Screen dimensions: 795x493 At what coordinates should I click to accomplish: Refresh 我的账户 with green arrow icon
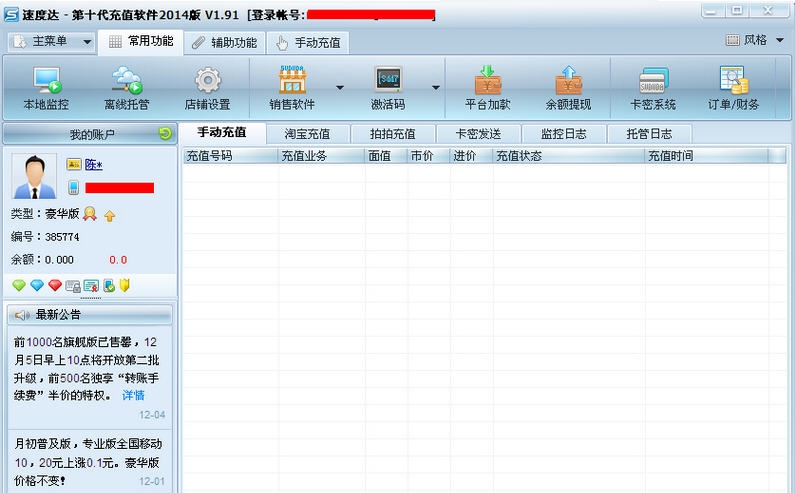click(x=165, y=133)
